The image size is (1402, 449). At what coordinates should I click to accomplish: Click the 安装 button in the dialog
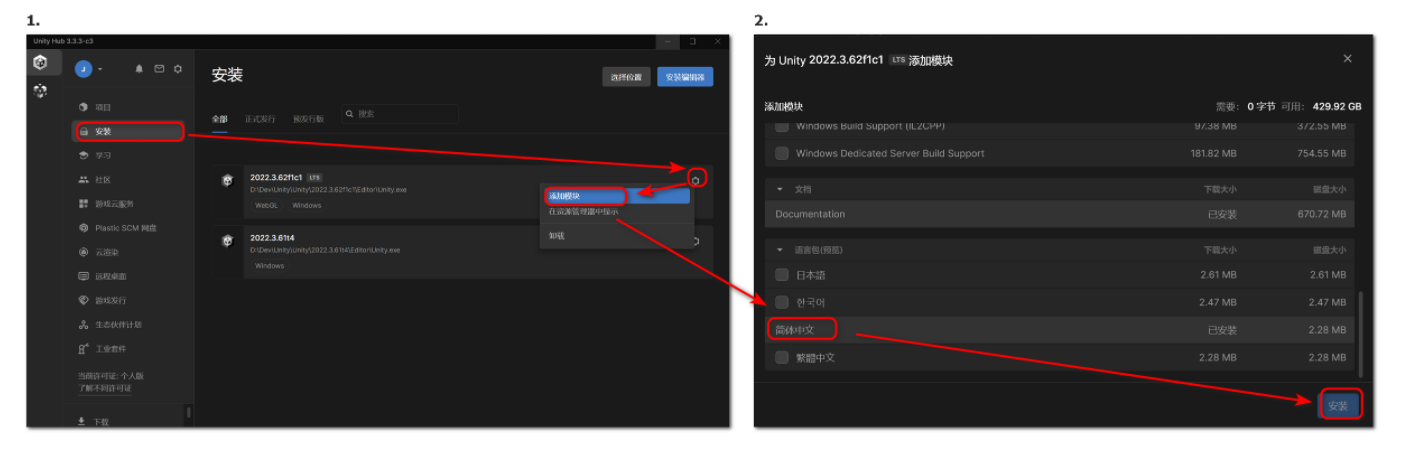point(1338,405)
